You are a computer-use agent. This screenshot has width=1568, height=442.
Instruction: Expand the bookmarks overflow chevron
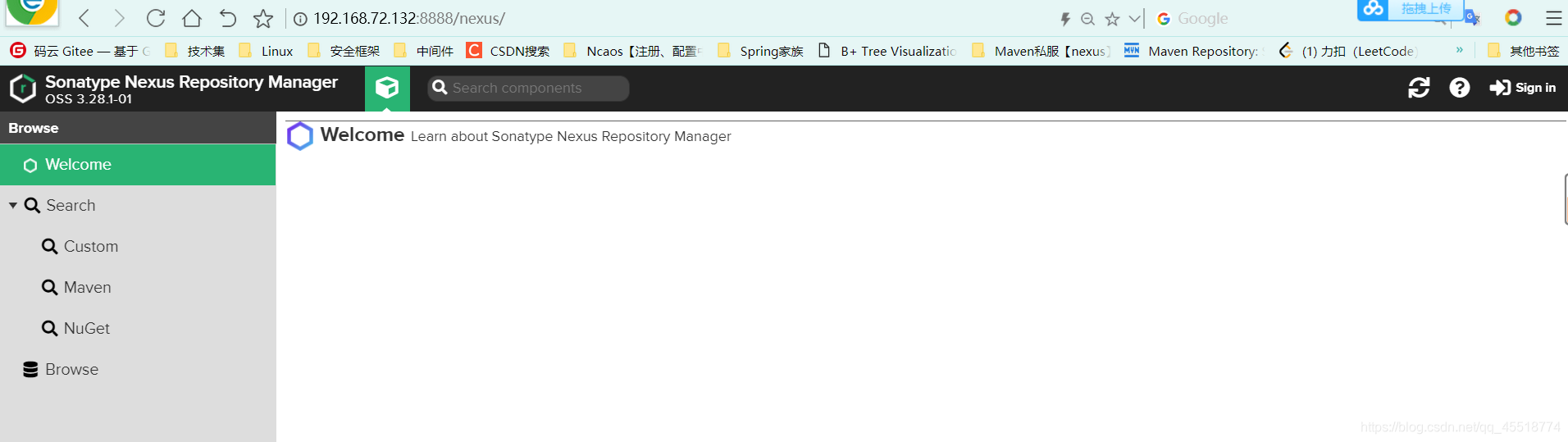click(1460, 50)
